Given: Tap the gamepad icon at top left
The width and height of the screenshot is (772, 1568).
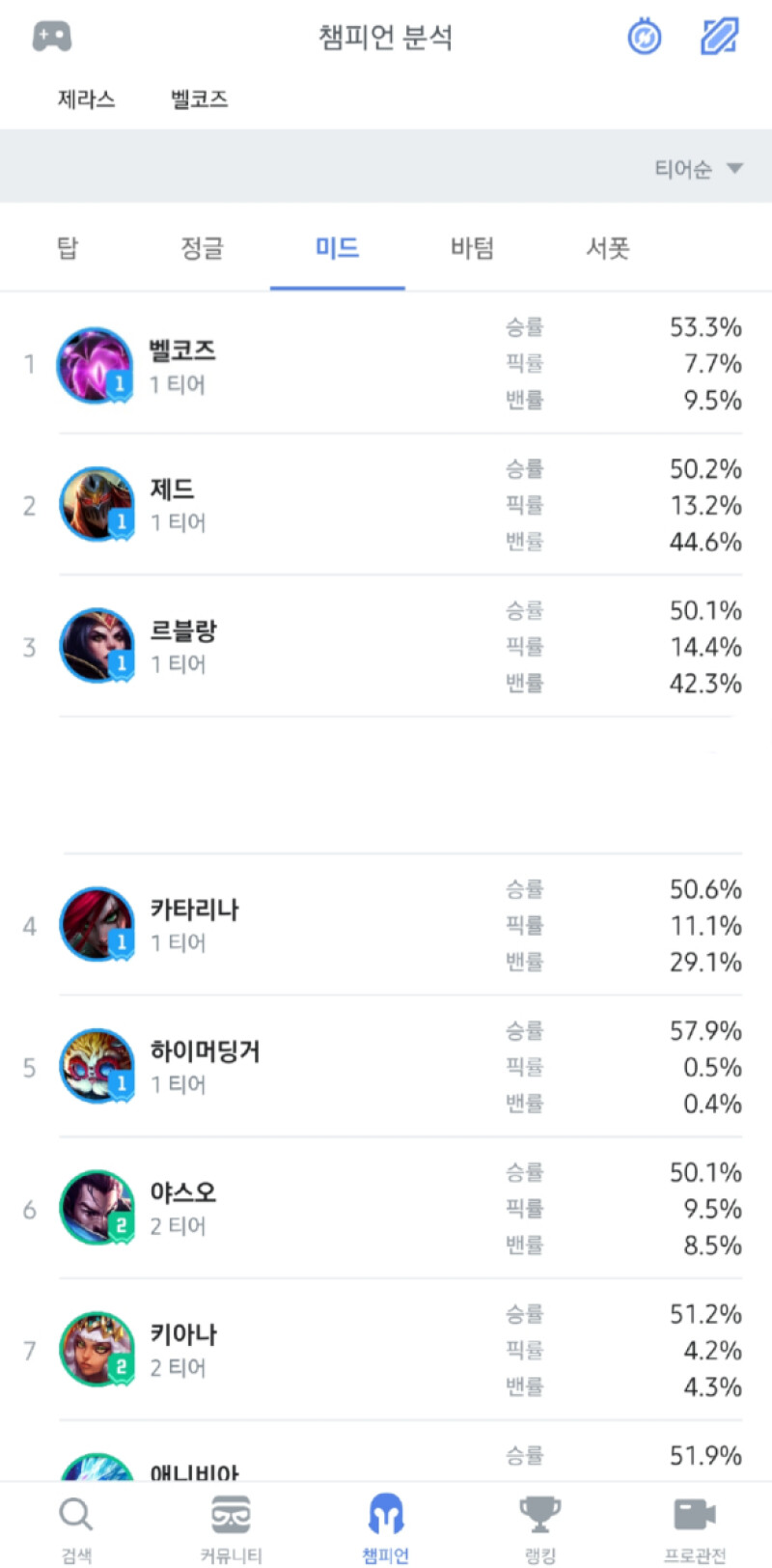Looking at the screenshot, I should pos(52,37).
